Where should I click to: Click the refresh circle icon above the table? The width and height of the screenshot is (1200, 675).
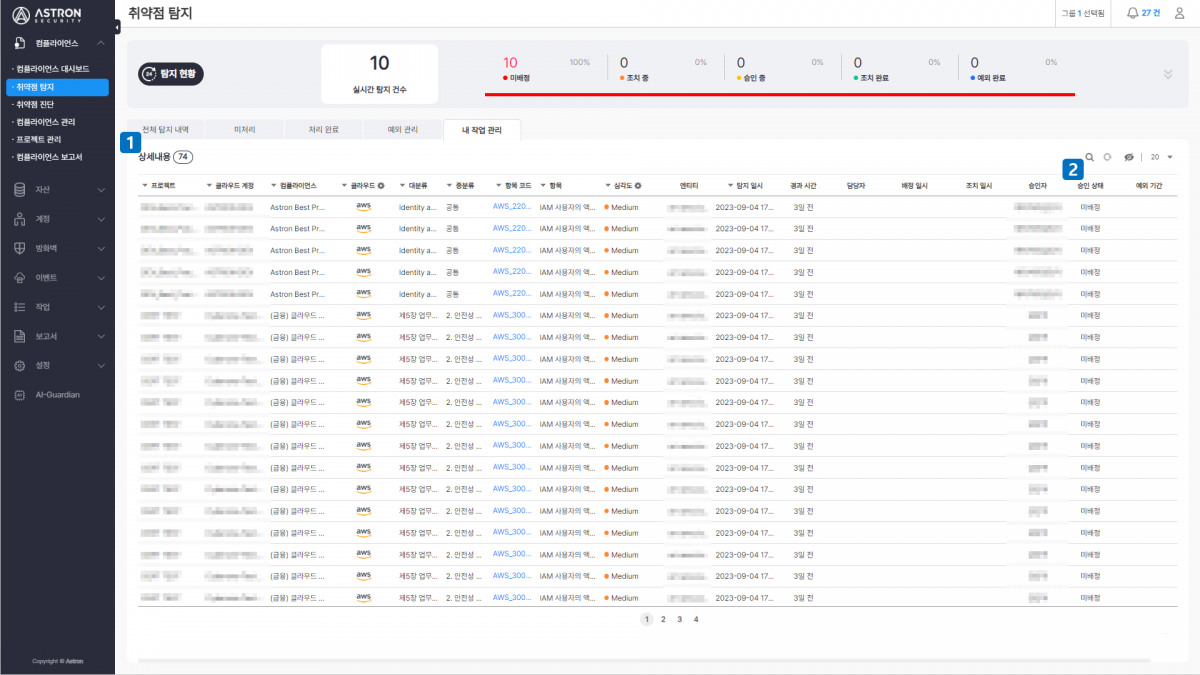[1107, 157]
